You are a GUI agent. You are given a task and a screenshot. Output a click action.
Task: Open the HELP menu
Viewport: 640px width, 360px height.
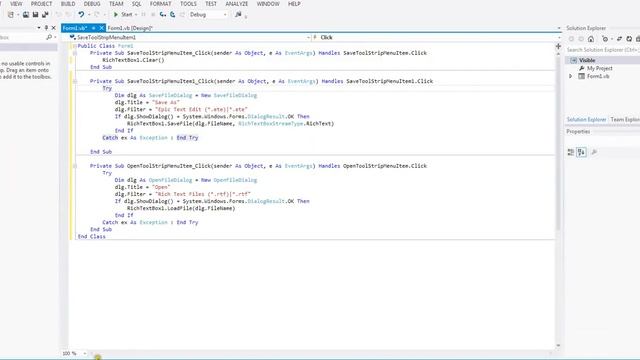(294, 4)
